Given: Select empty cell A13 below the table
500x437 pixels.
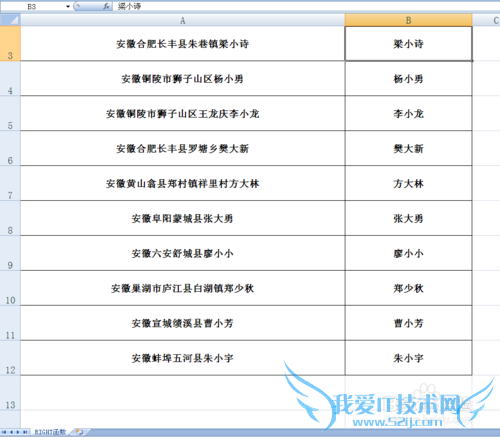Looking at the screenshot, I should coord(183,393).
